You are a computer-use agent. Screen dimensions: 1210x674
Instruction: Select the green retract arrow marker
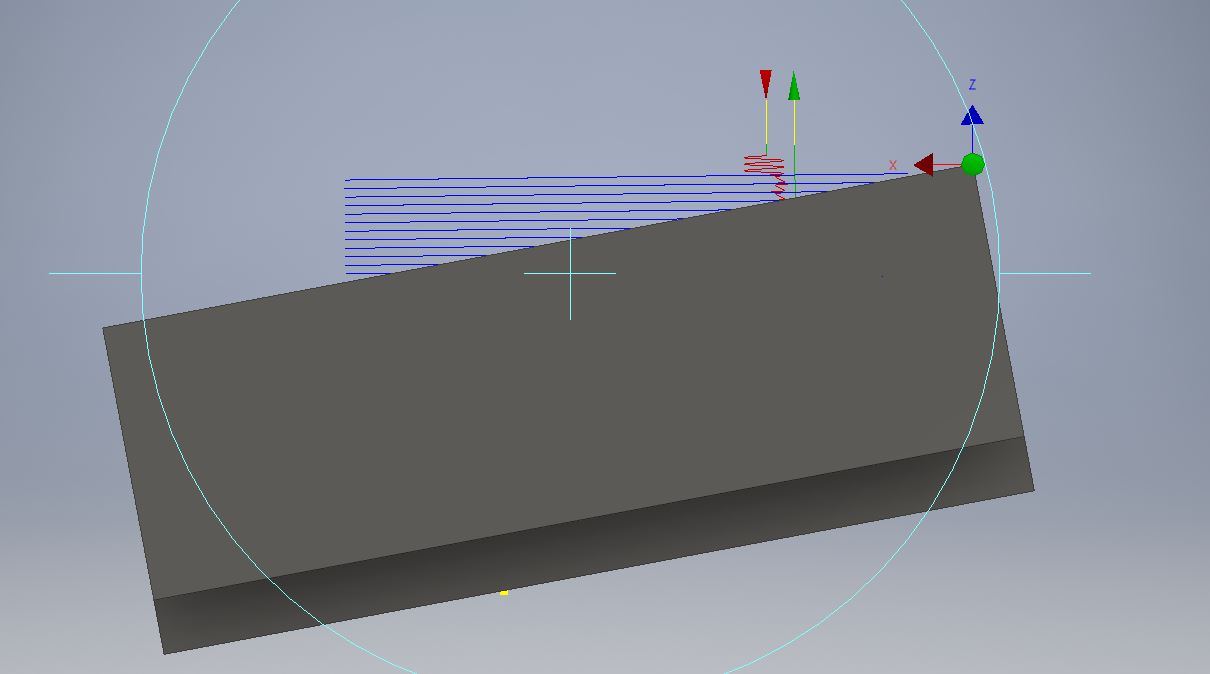(x=795, y=88)
